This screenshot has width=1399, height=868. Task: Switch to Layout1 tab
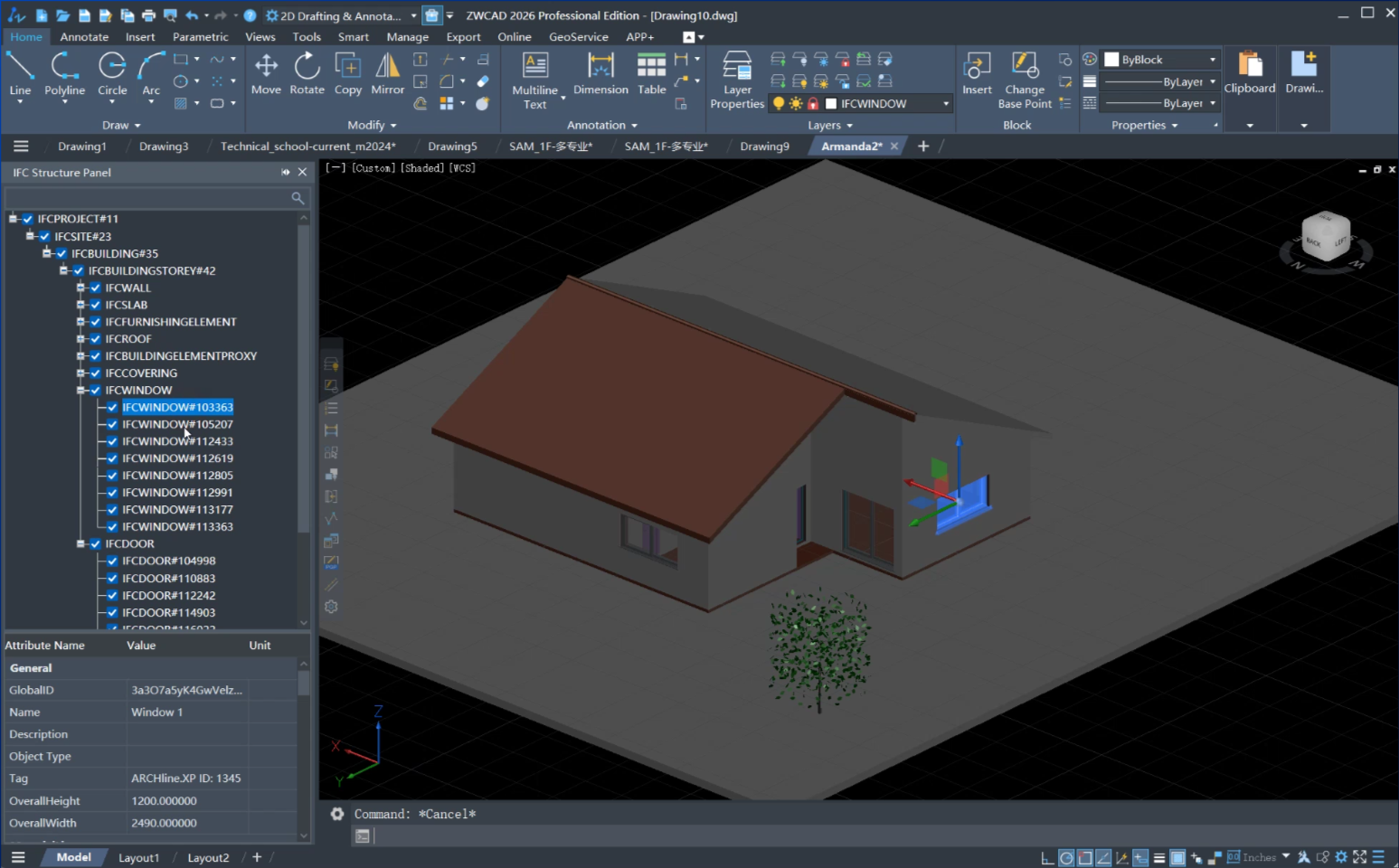coord(138,857)
